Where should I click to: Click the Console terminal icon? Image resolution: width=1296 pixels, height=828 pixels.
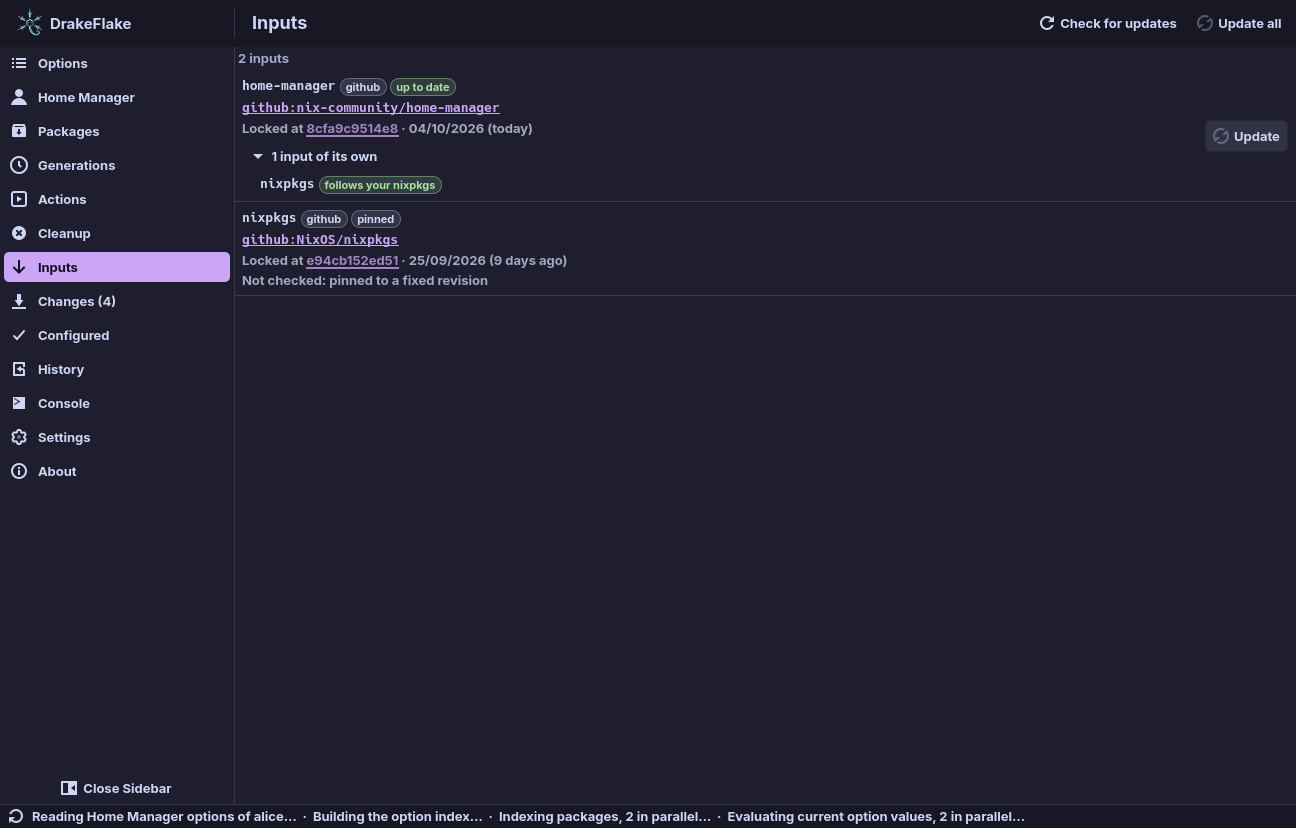pyautogui.click(x=19, y=403)
